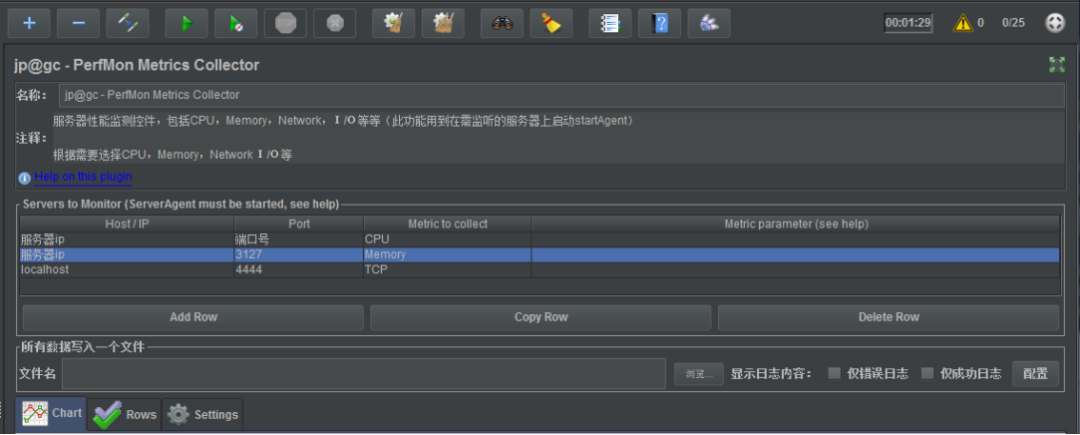Click the yellow warning triangle icon
The image size is (1080, 435).
point(963,23)
